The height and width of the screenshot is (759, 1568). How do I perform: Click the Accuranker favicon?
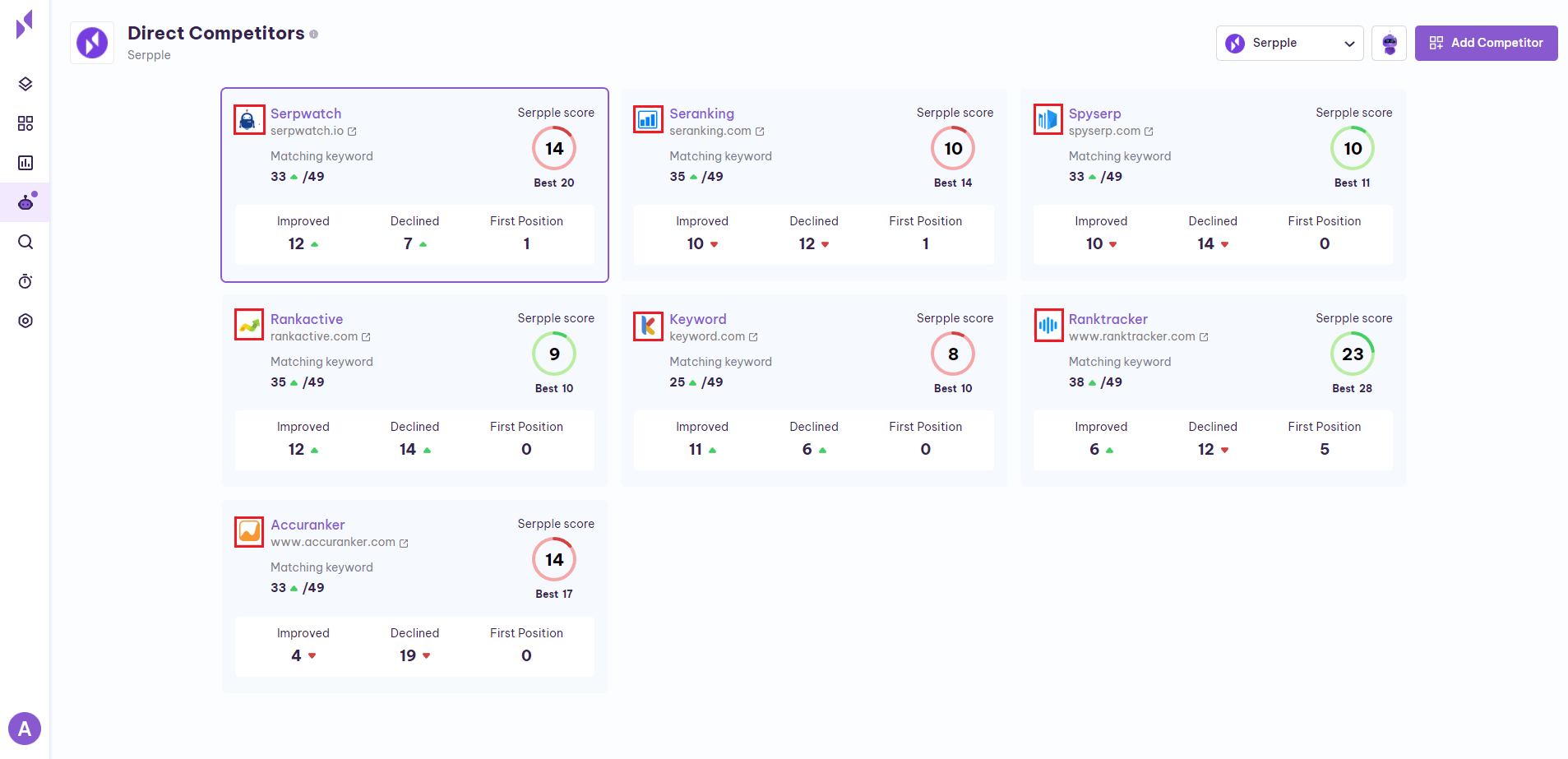[x=249, y=531]
